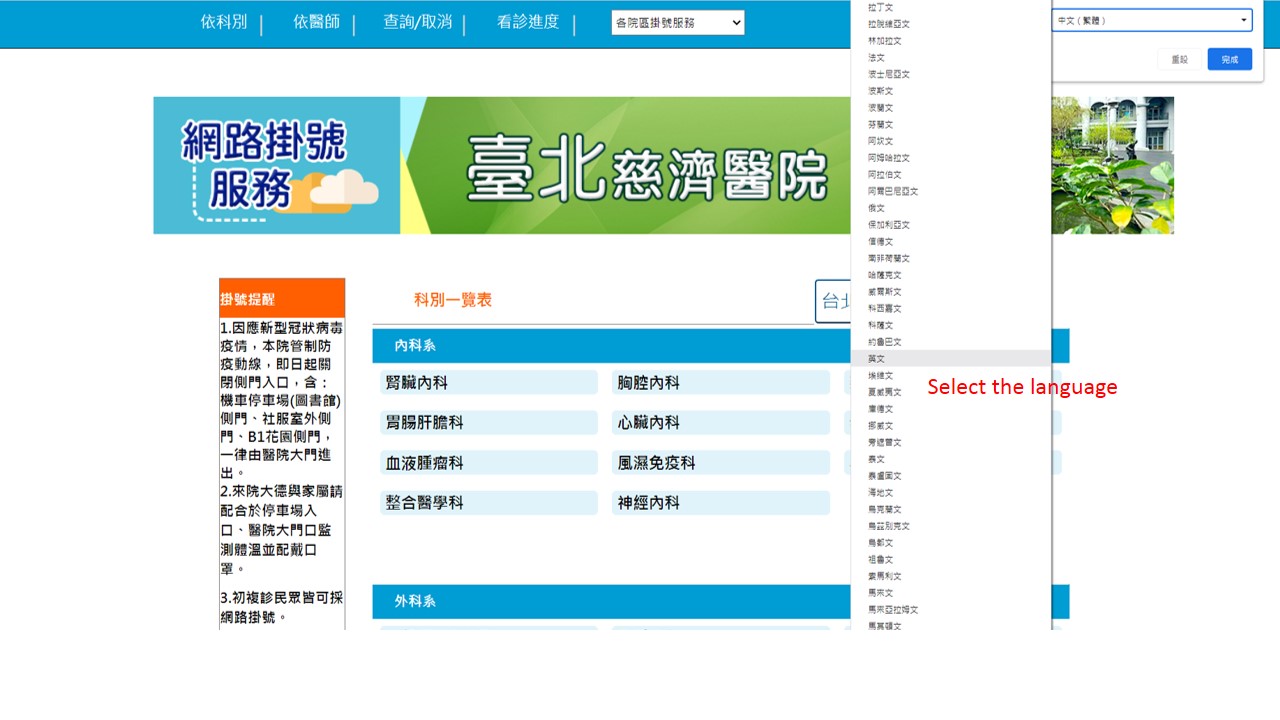
Task: Open the 依科別 navigation tab
Action: 224,22
